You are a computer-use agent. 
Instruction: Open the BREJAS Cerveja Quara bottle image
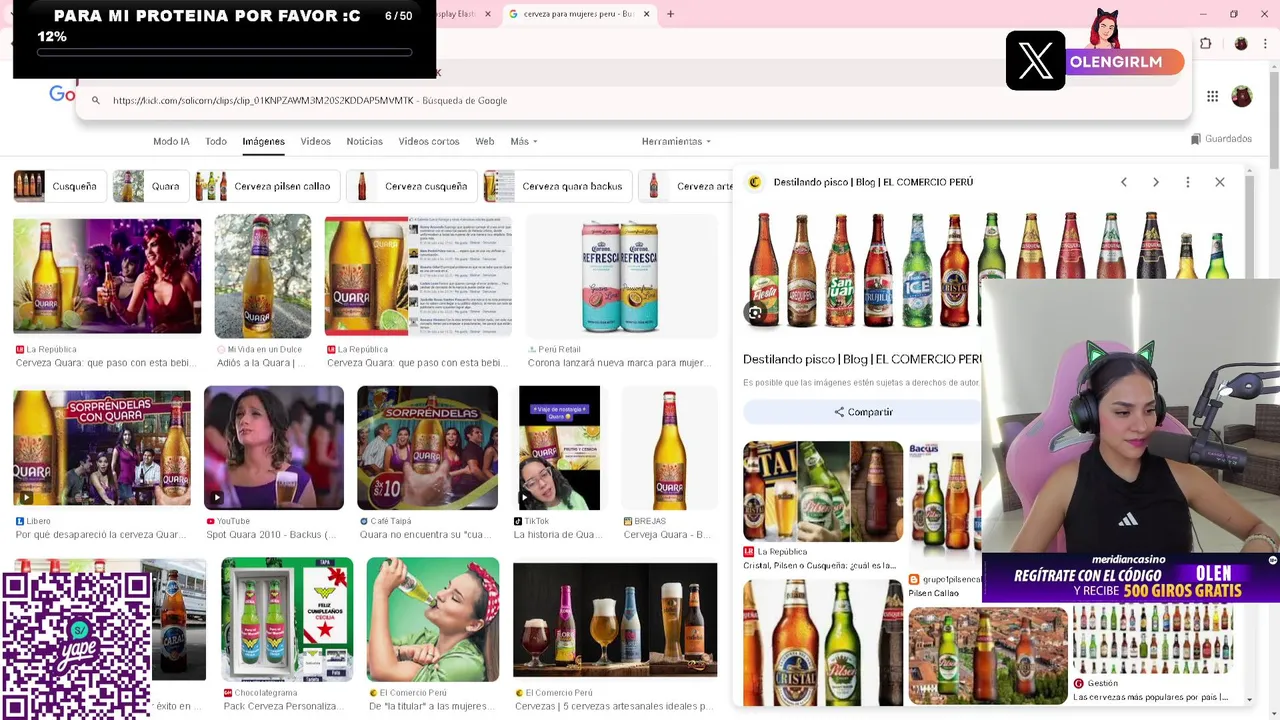click(x=669, y=448)
